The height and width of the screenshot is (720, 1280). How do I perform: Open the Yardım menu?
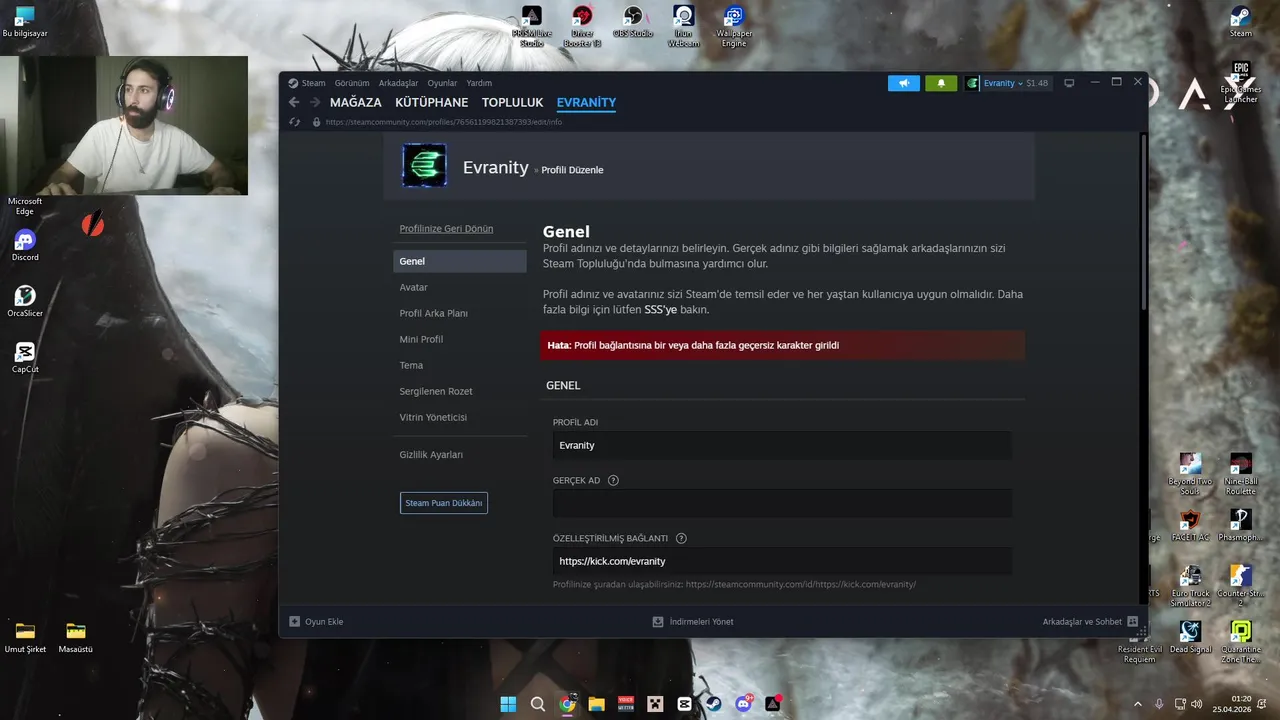479,83
